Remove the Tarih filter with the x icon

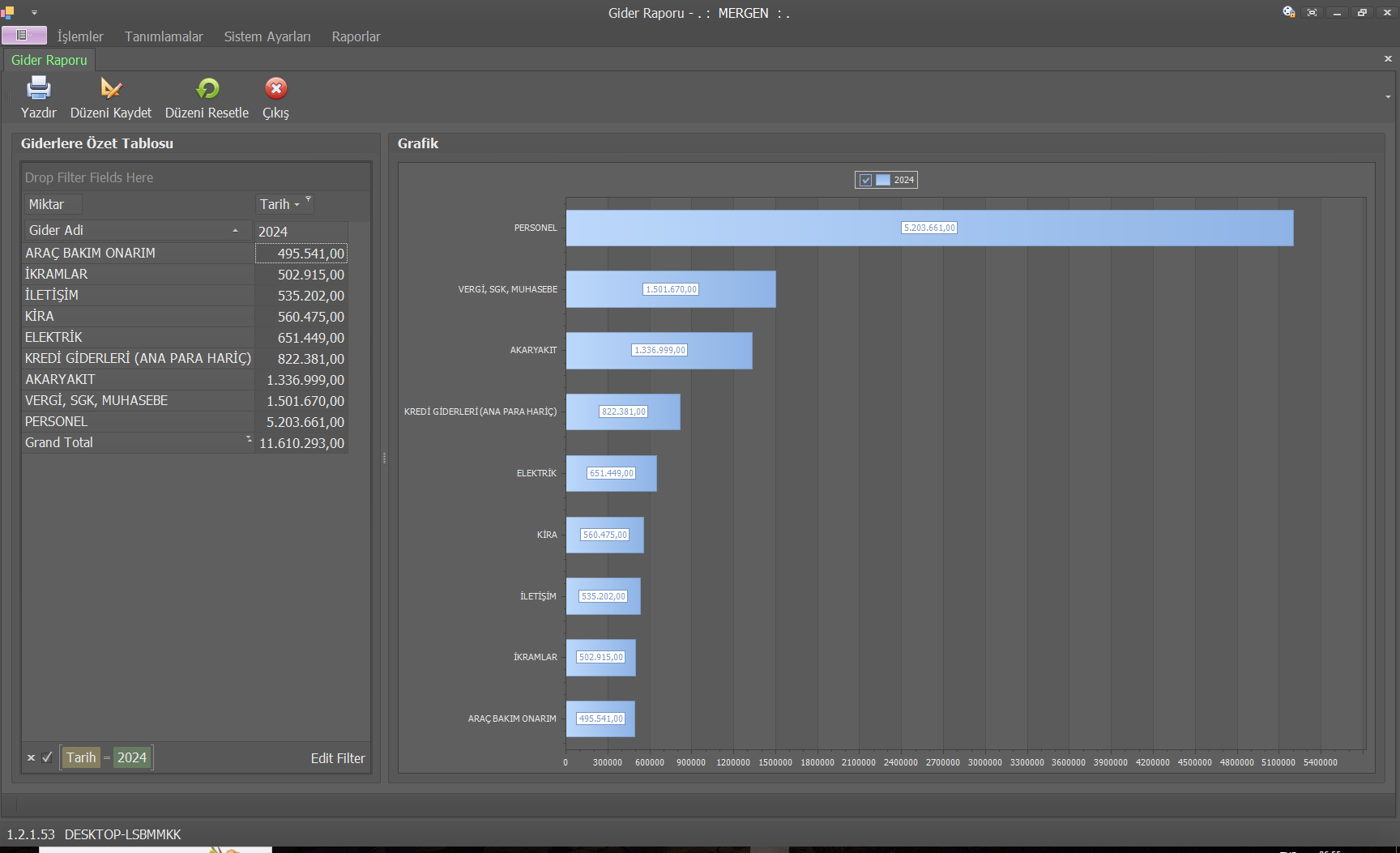pyautogui.click(x=31, y=758)
